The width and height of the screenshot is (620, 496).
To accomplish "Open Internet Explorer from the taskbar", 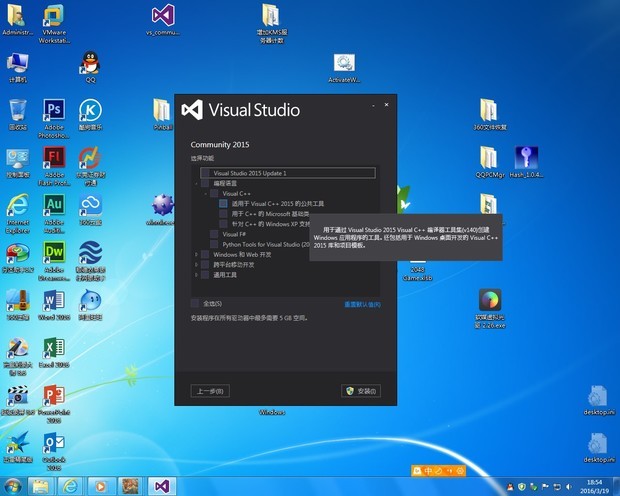I will tap(71, 486).
